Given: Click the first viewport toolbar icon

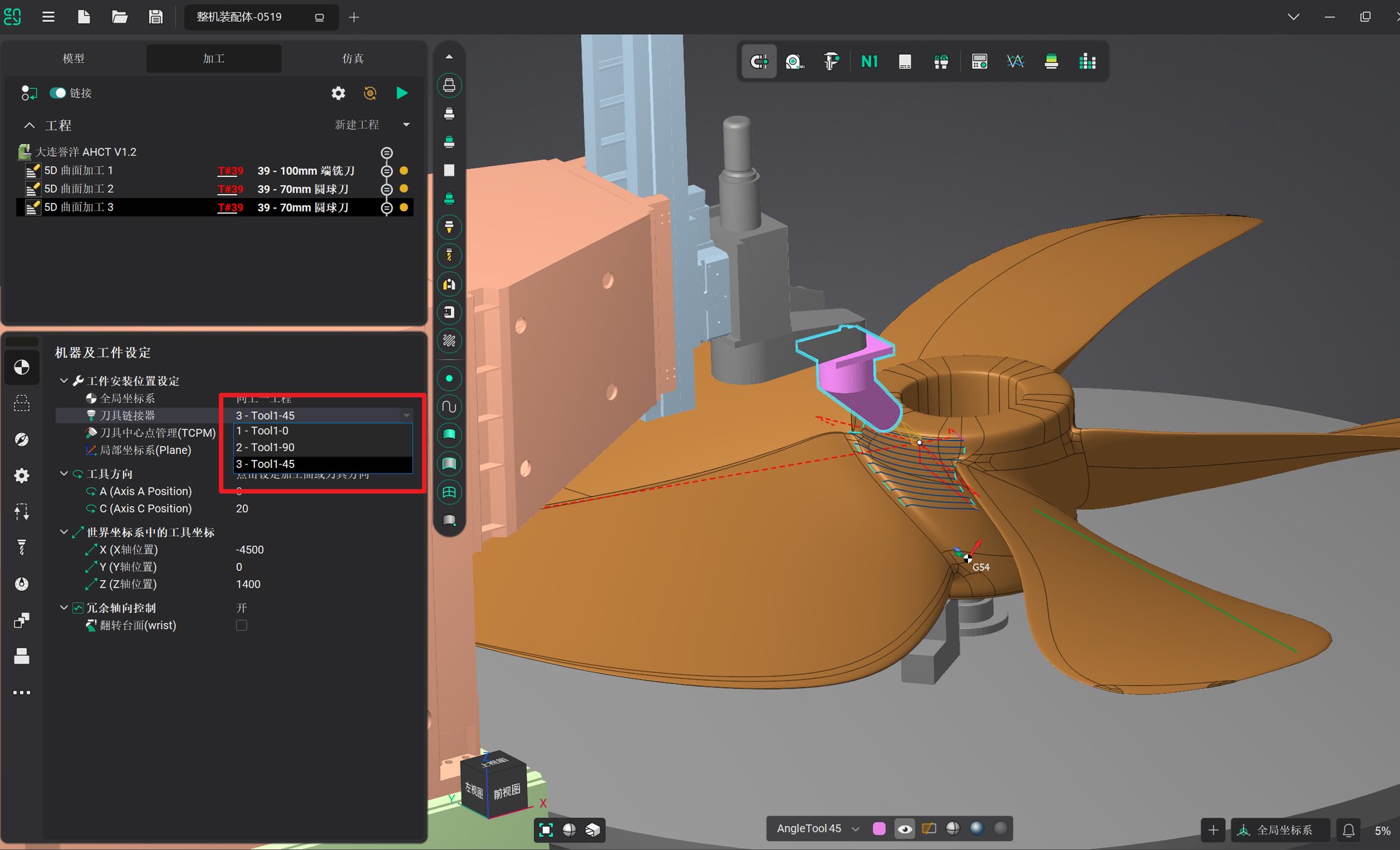Looking at the screenshot, I should click(759, 61).
